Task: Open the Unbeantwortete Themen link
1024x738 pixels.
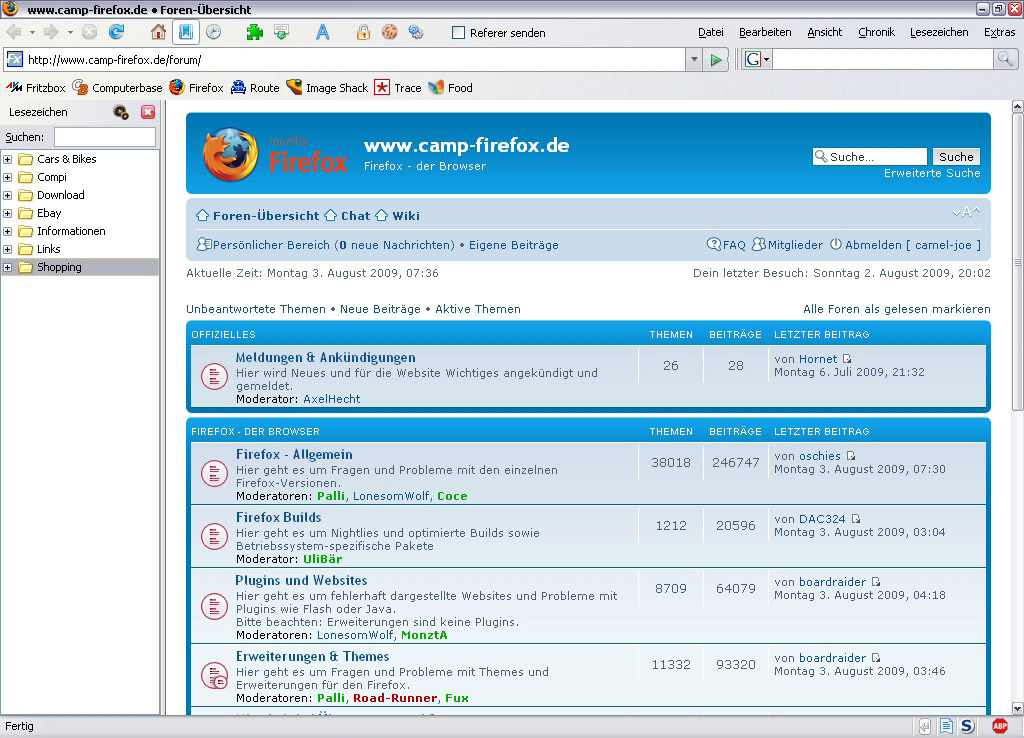Action: pyautogui.click(x=255, y=309)
